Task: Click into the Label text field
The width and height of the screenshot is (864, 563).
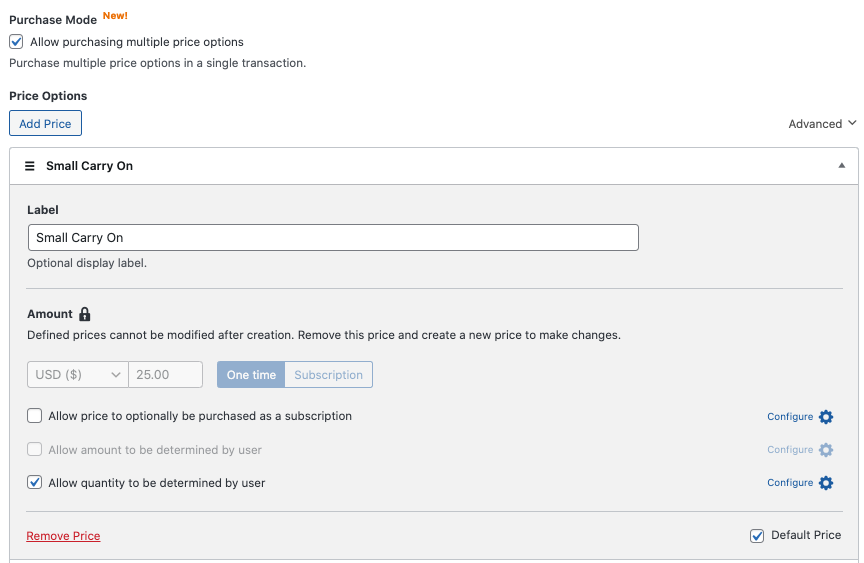Action: click(x=333, y=238)
